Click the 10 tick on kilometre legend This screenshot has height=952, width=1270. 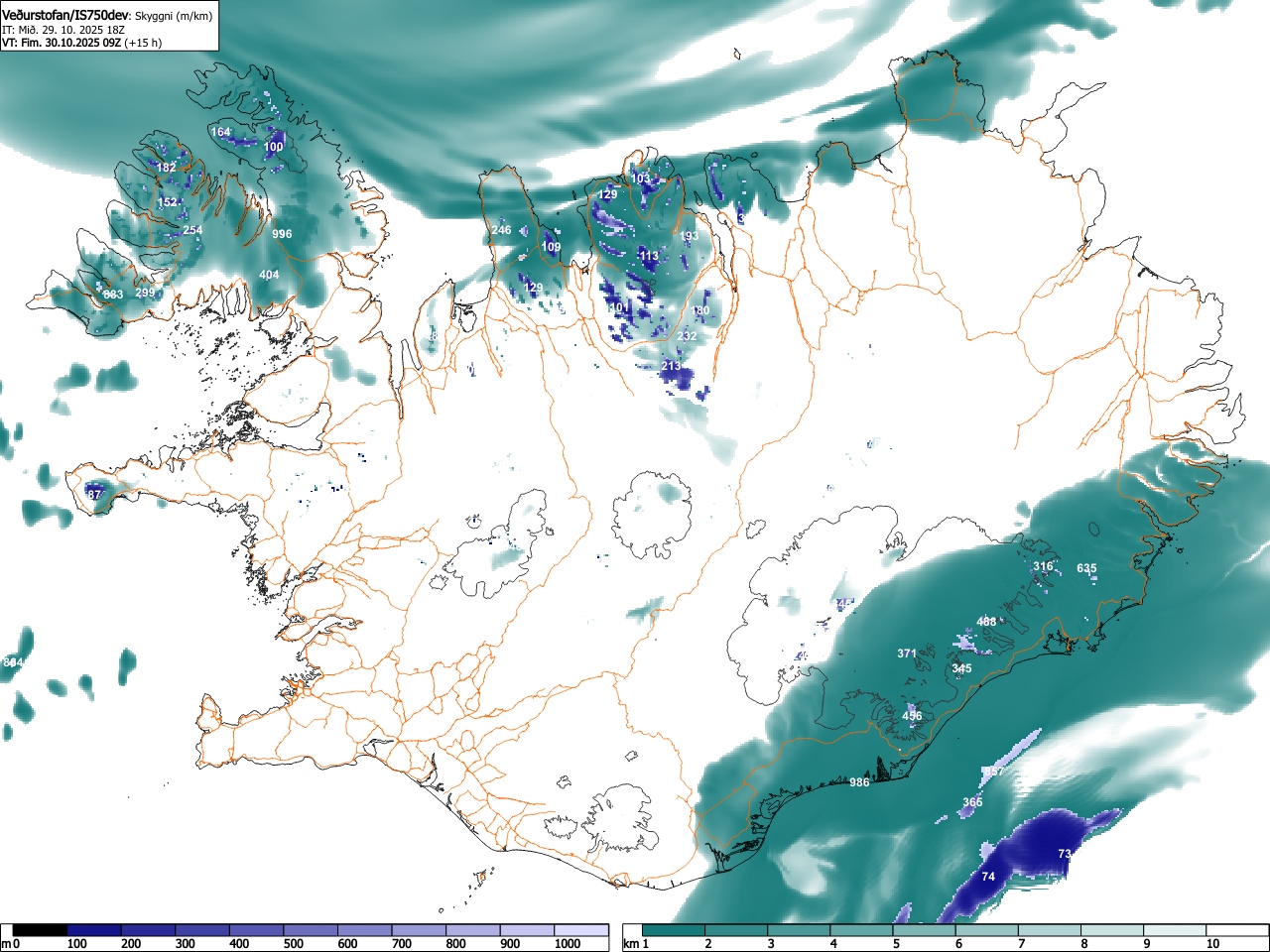[x=1212, y=944]
